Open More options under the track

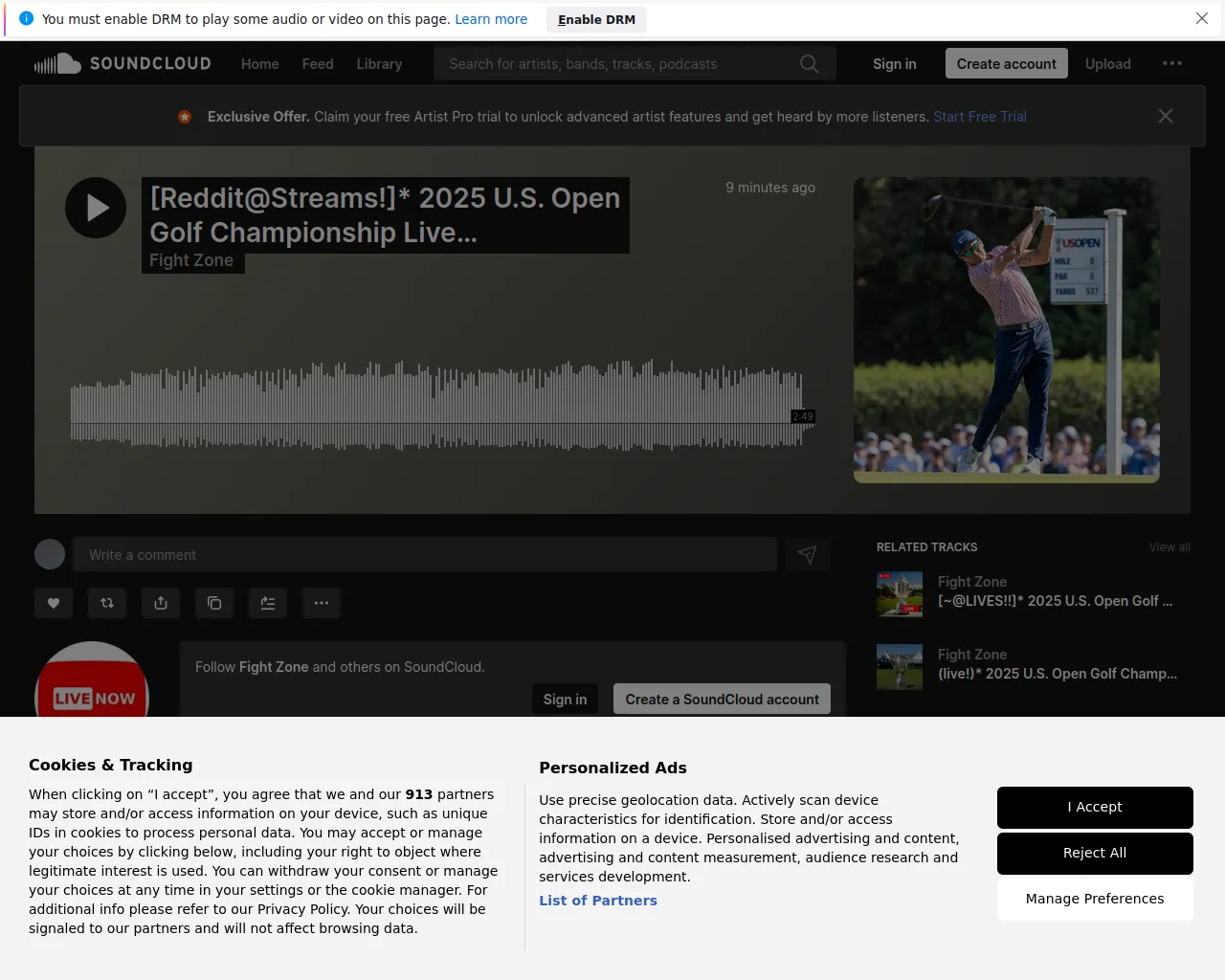point(322,603)
